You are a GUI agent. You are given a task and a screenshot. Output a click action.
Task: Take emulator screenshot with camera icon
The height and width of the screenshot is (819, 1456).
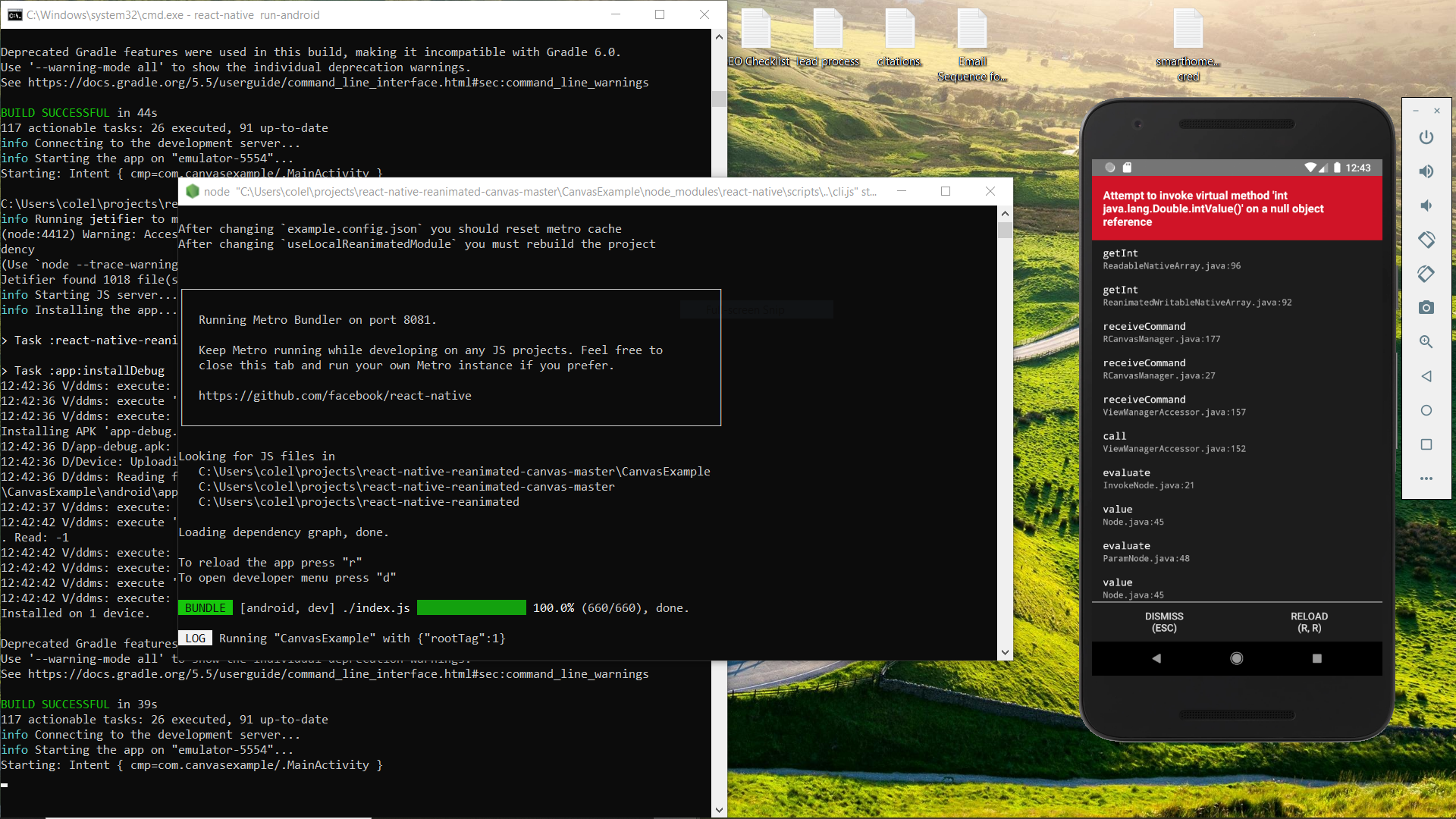tap(1426, 307)
